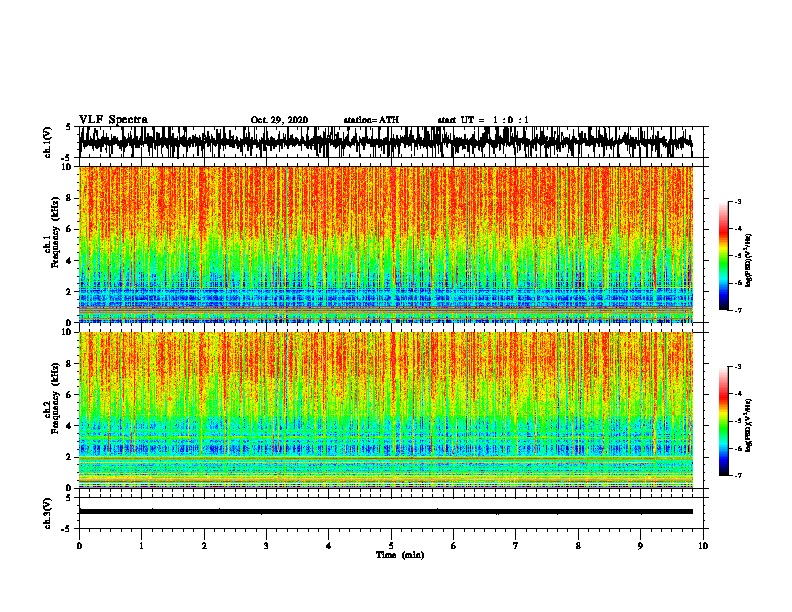Click the "2" kHz tick on ch.2 frequency axis
The image size is (792, 612).
click(69, 457)
